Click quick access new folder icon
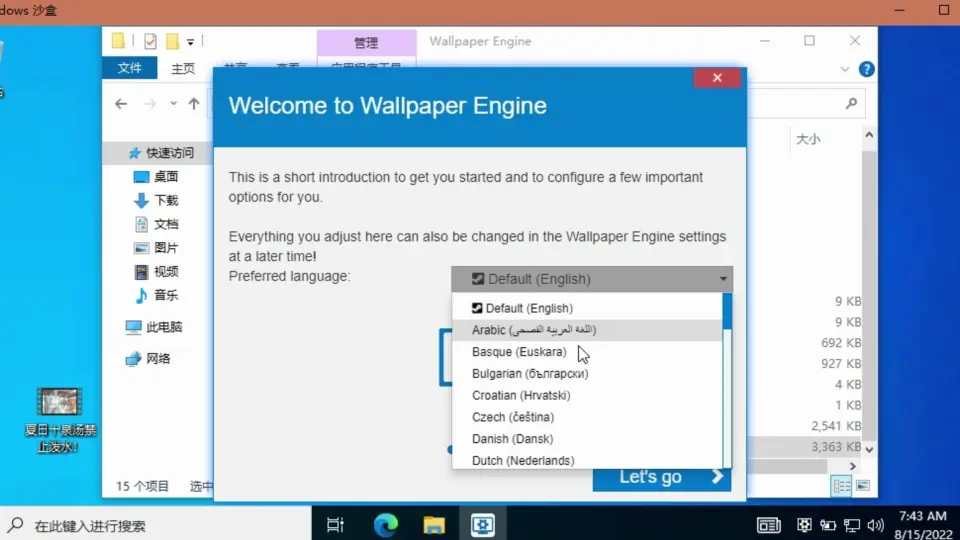 173,42
